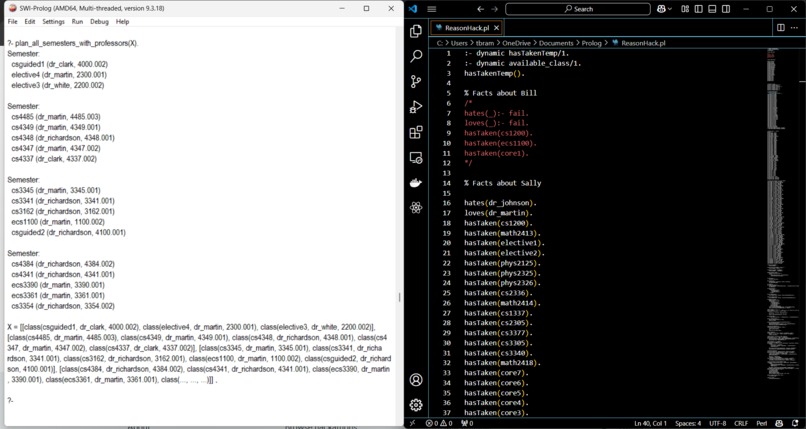Click the hates(dr_johnson). code line
The height and width of the screenshot is (429, 806).
(x=501, y=203)
